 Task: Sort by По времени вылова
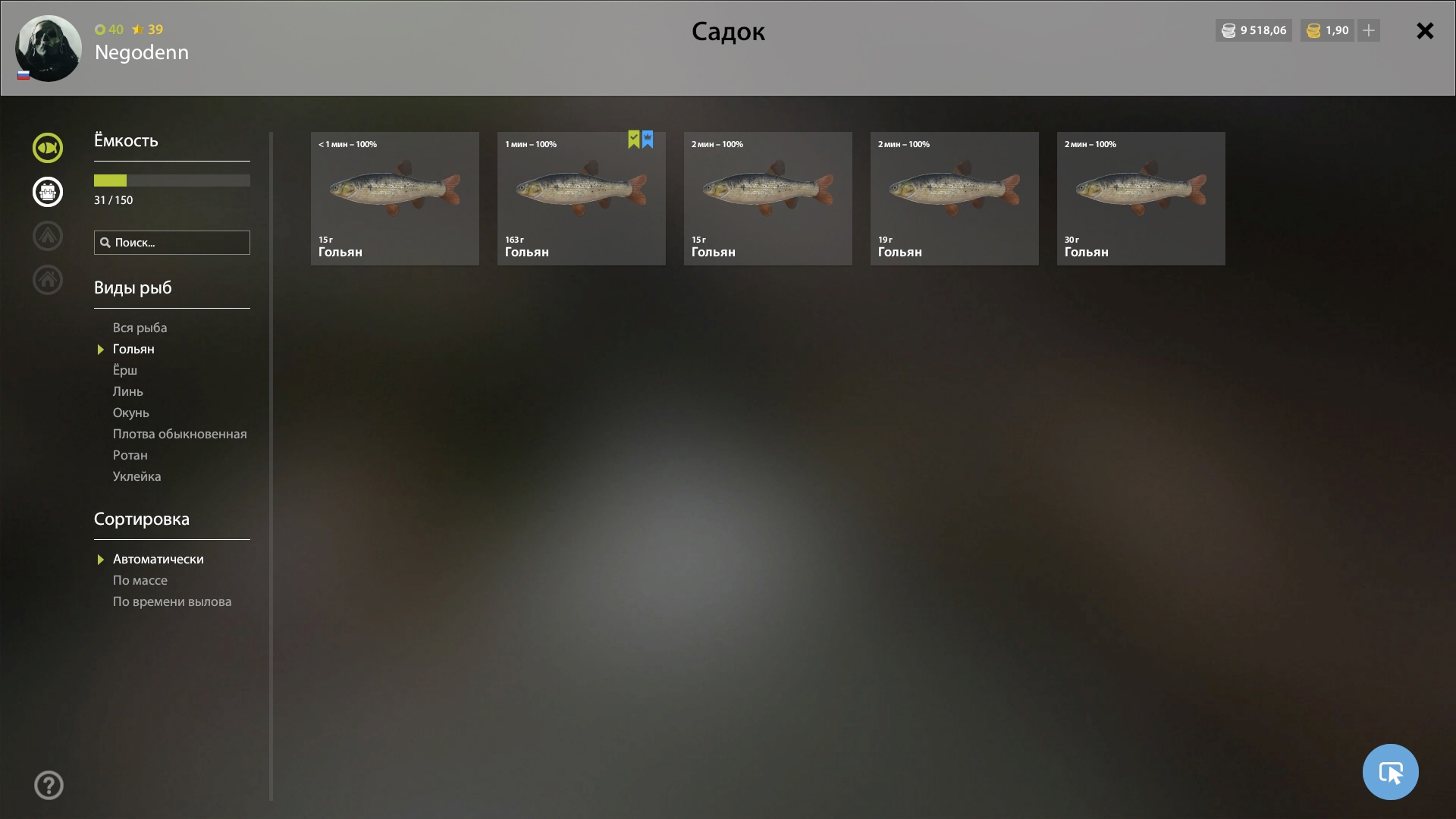[x=172, y=601]
